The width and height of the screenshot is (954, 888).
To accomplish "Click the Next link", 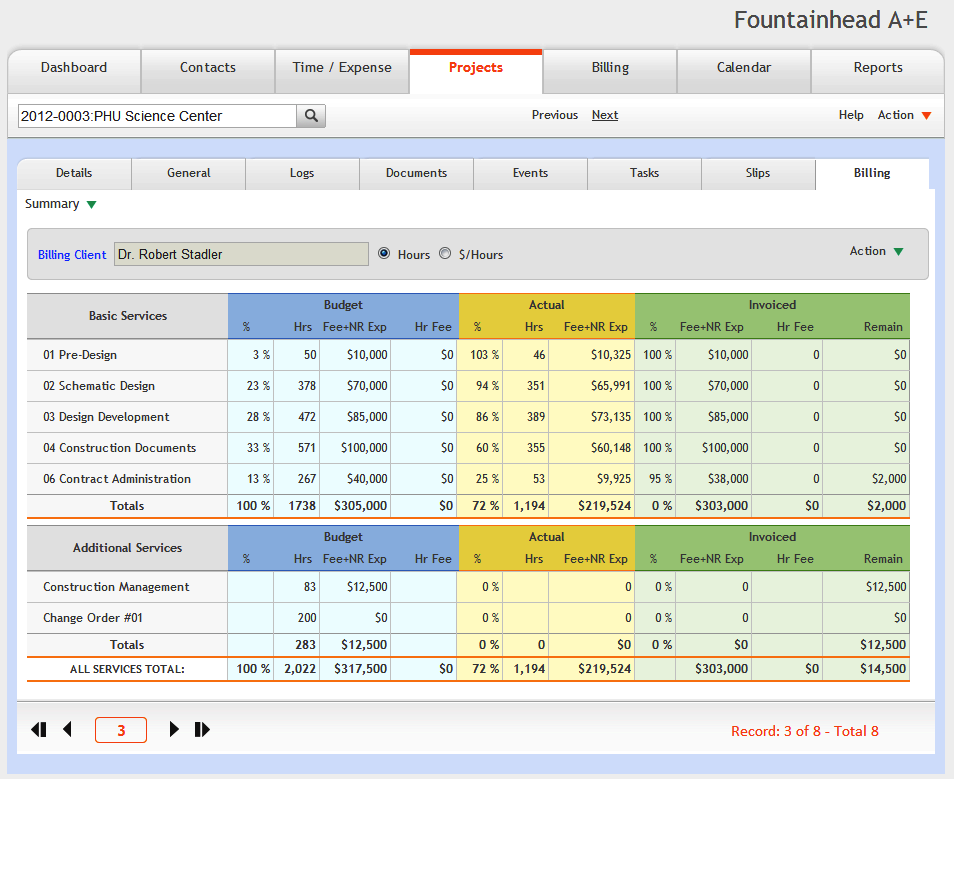I will [x=604, y=115].
